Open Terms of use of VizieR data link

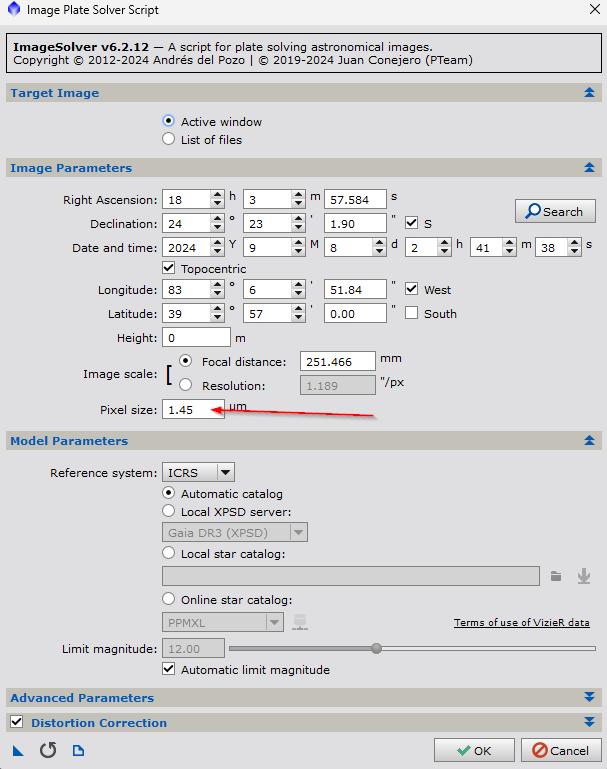click(x=521, y=623)
